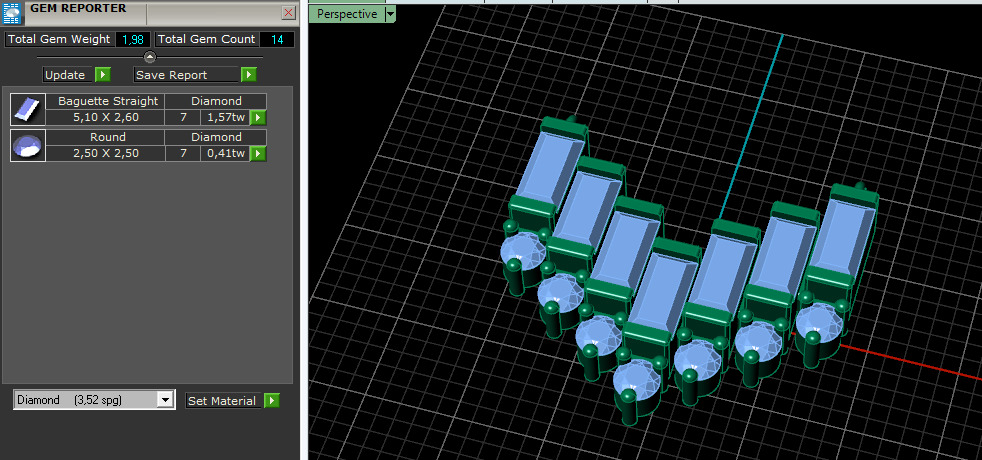
Task: Click the Update button
Action: point(68,75)
